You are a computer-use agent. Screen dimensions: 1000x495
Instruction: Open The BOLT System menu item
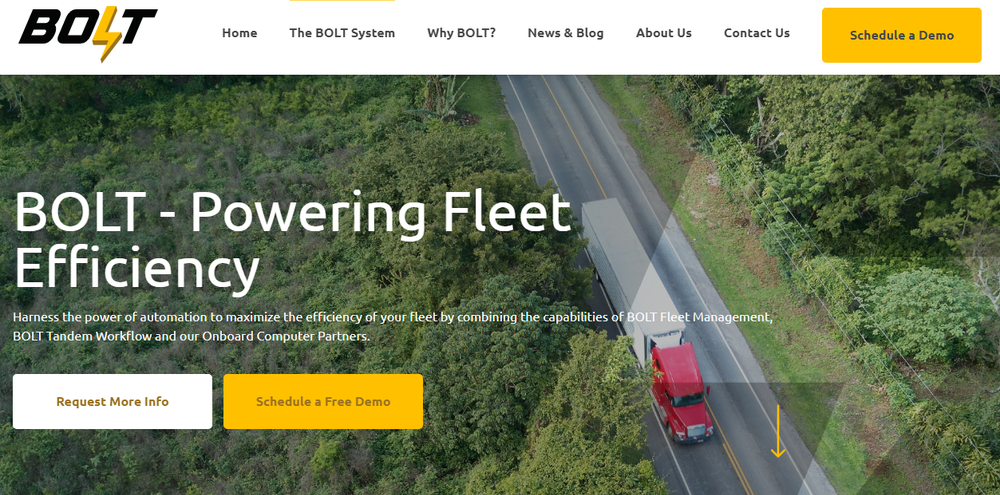tap(342, 33)
